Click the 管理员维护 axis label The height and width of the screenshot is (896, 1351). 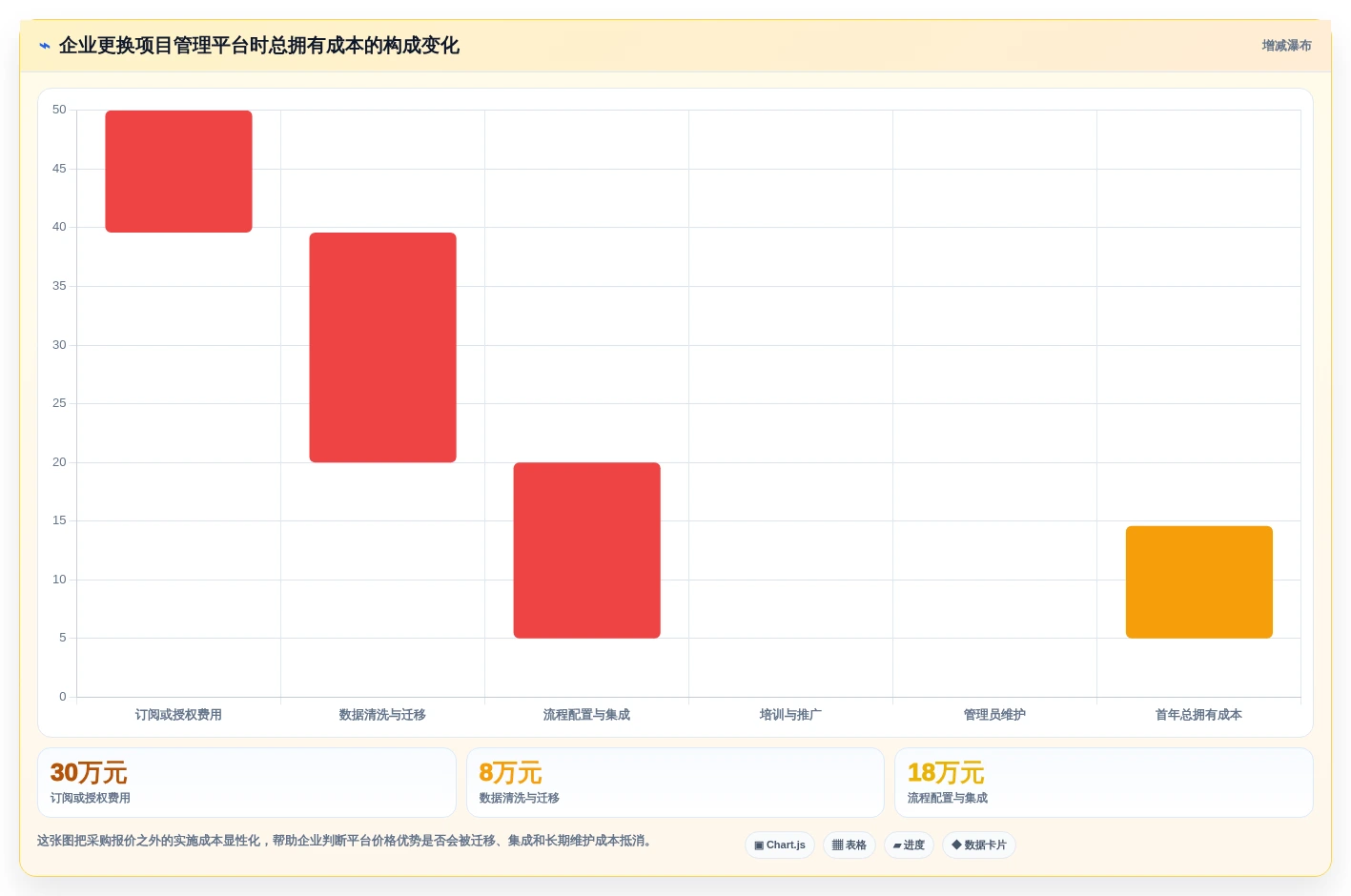click(994, 715)
